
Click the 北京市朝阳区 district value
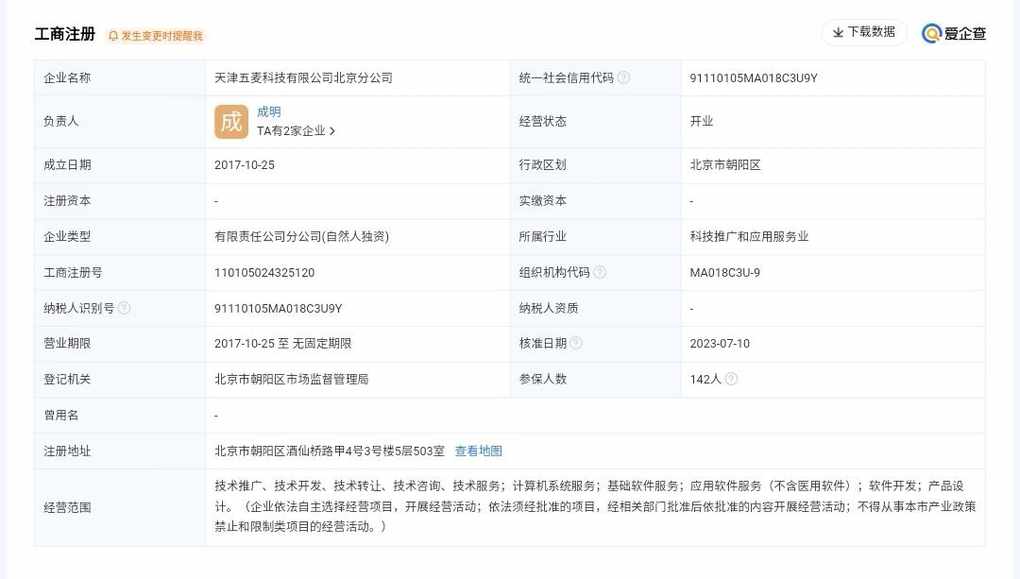[x=725, y=165]
